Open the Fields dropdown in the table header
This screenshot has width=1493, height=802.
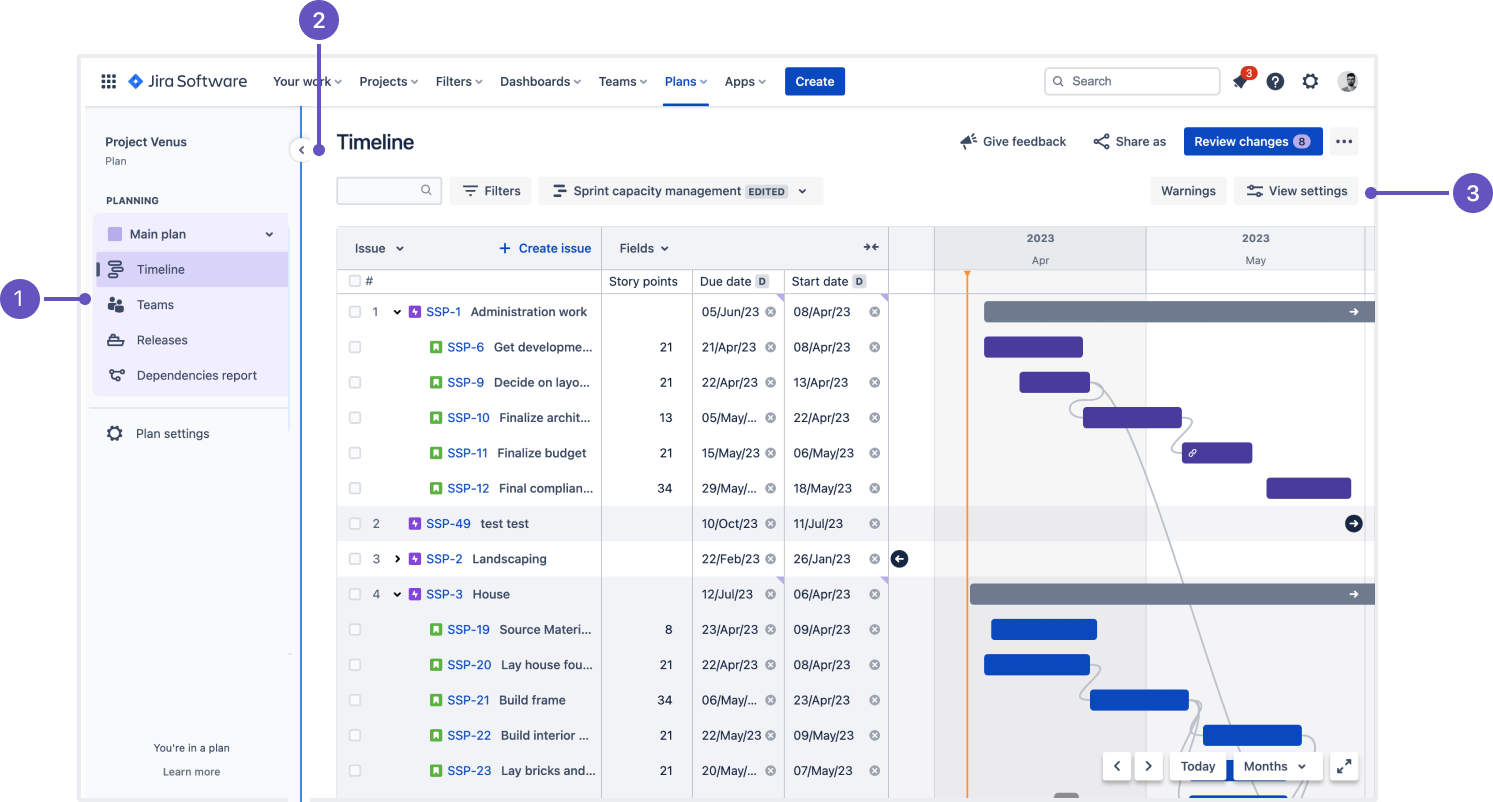click(643, 247)
